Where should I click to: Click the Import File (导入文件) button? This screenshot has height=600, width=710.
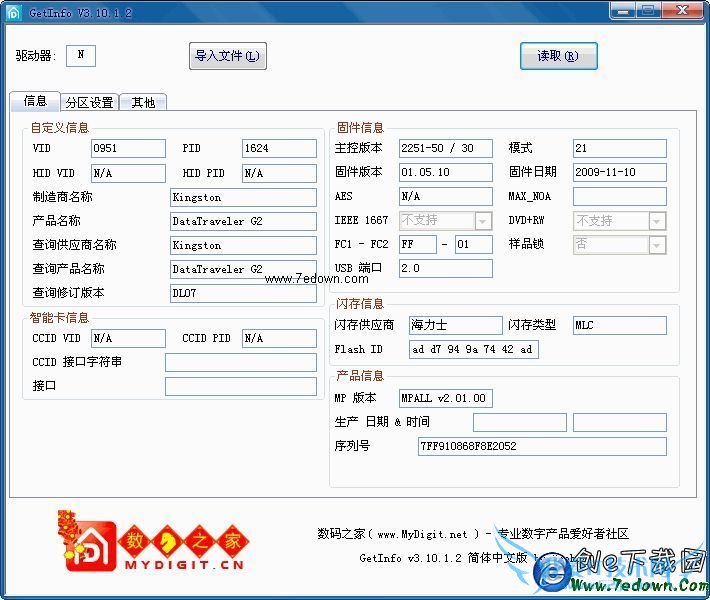tap(227, 56)
